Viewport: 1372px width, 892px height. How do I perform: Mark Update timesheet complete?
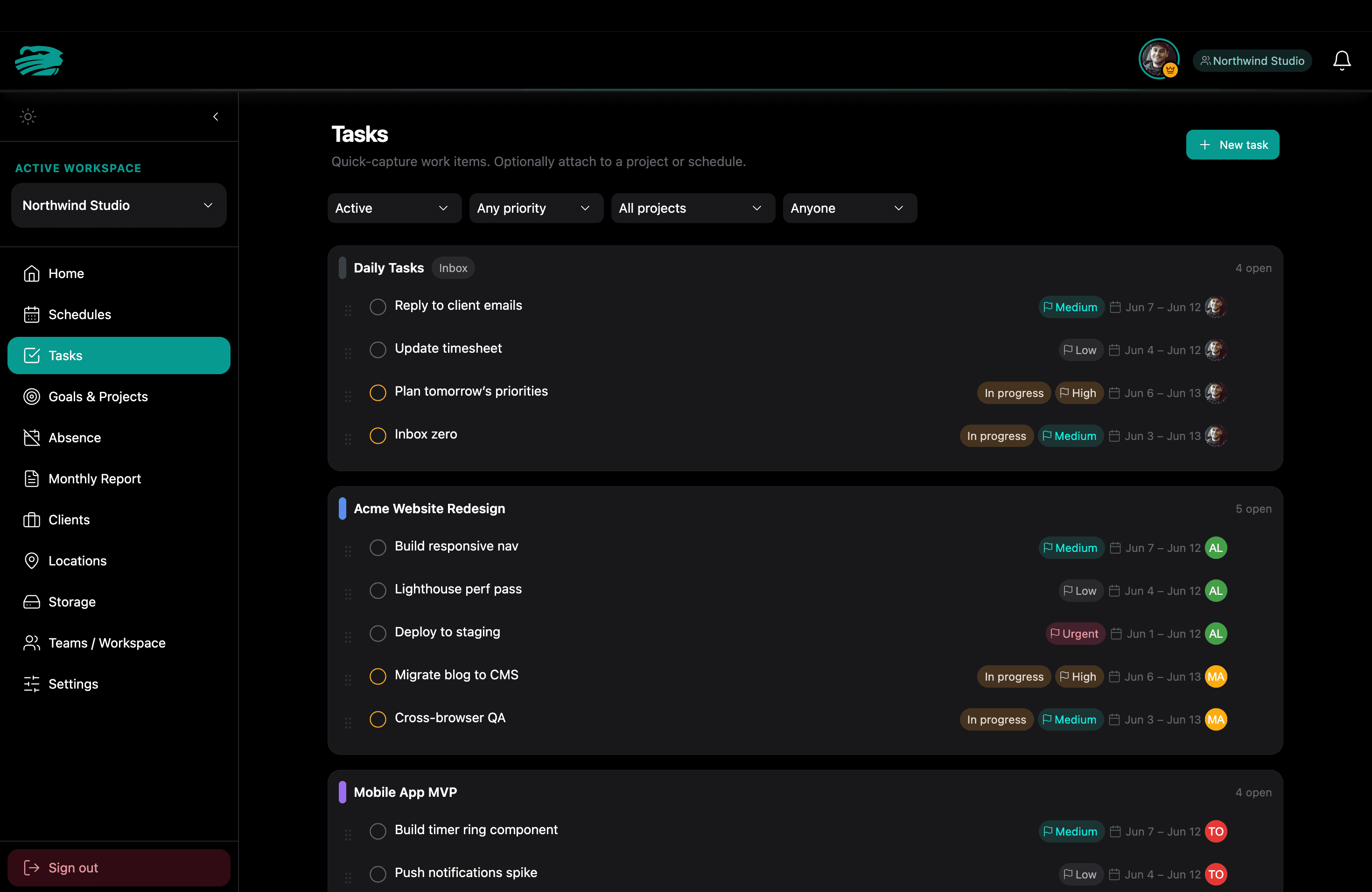coord(378,350)
